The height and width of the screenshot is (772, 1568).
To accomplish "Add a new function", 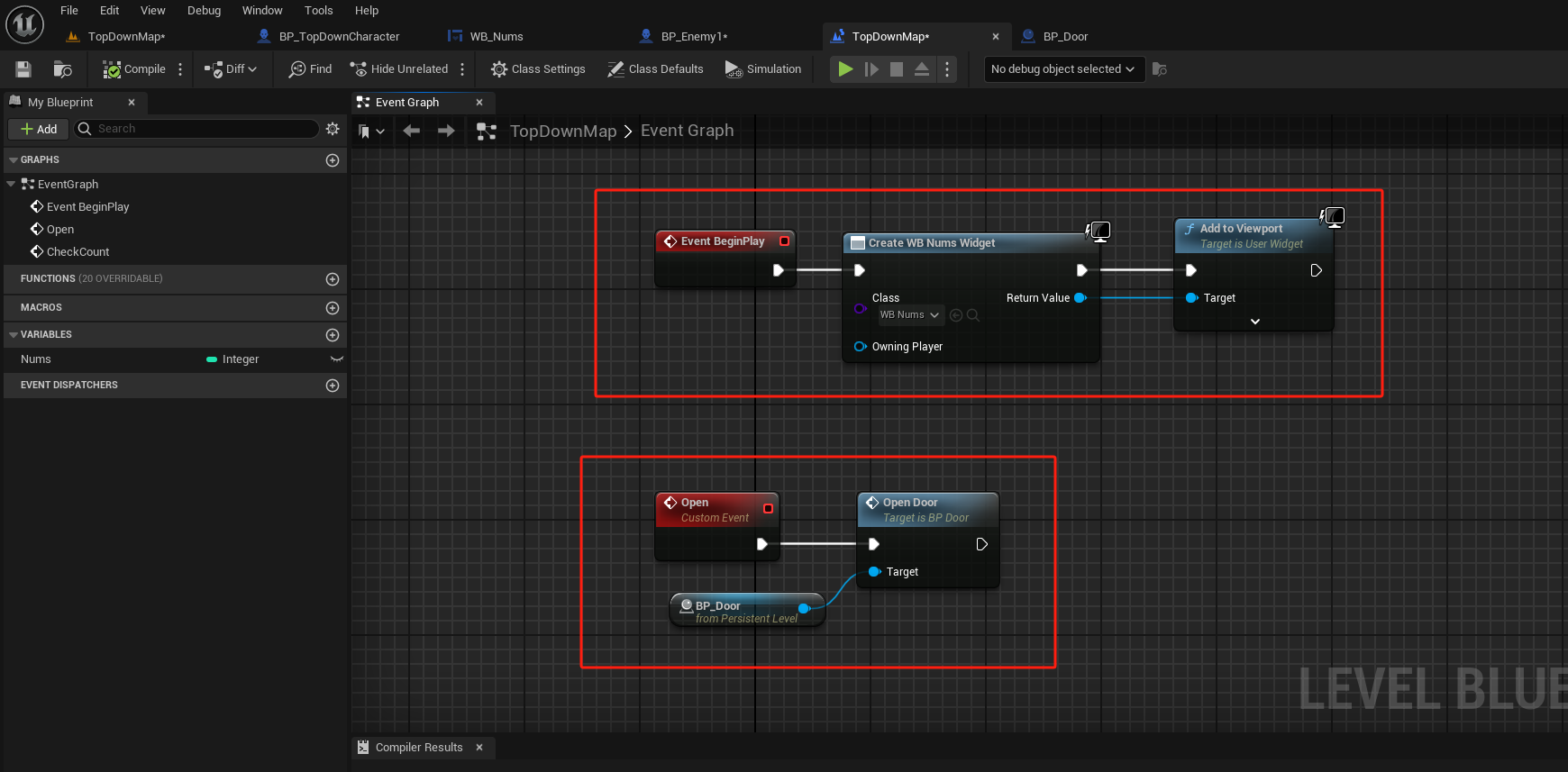I will [x=333, y=279].
